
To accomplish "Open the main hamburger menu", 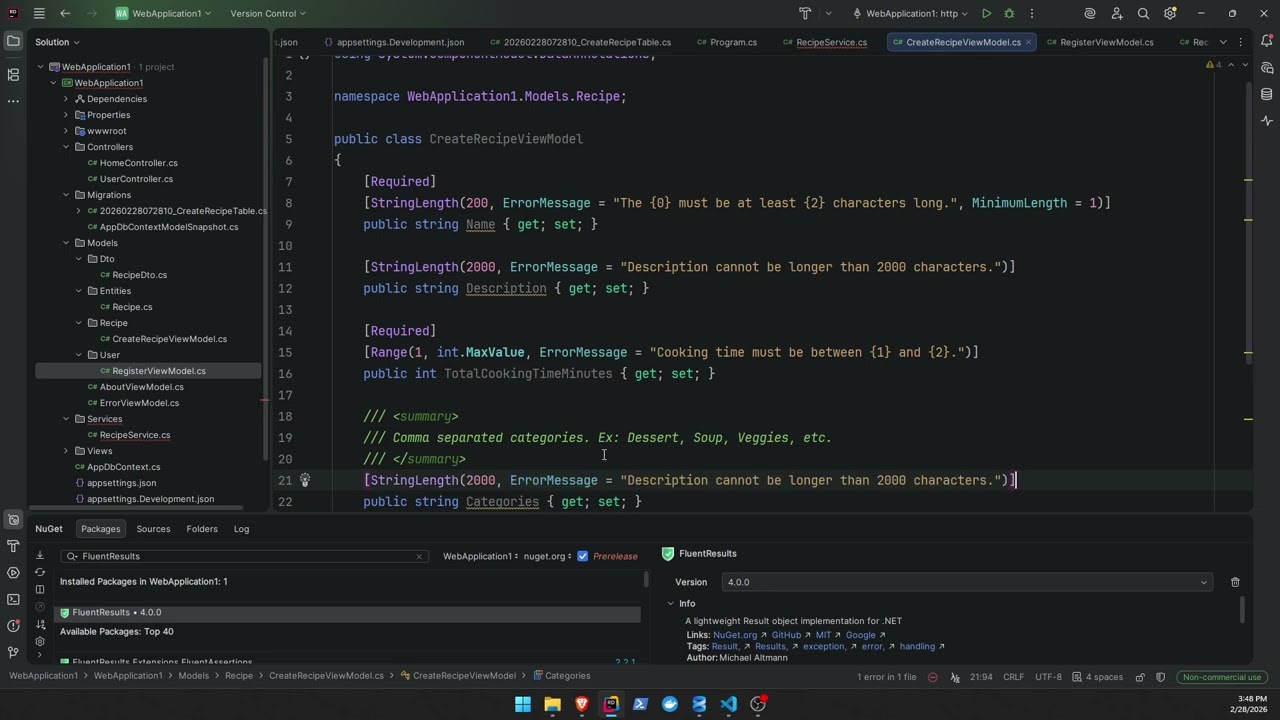I will 39,13.
